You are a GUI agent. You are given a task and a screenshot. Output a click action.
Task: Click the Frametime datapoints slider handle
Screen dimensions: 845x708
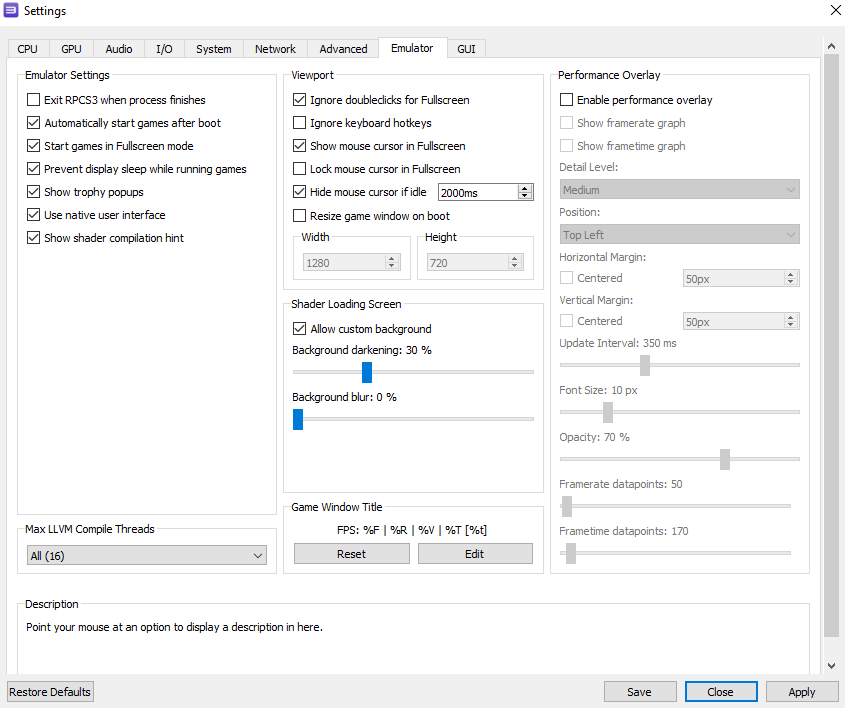coord(571,553)
